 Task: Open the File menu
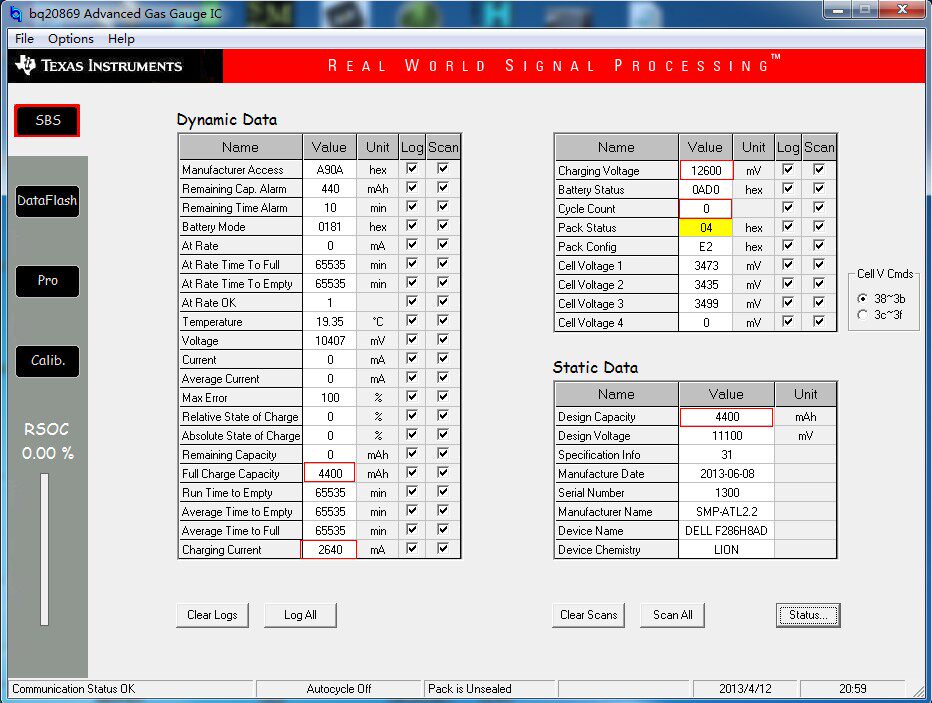tap(24, 39)
